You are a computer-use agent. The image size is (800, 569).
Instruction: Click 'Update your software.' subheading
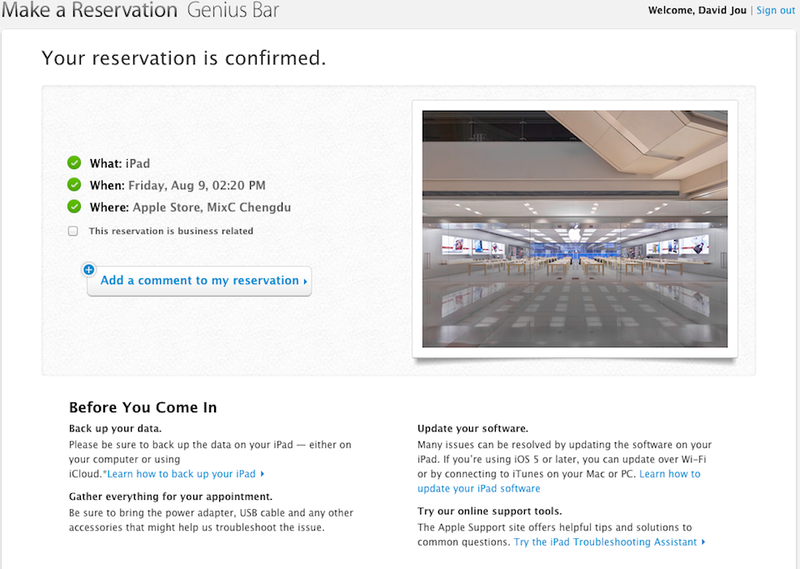[472, 429]
